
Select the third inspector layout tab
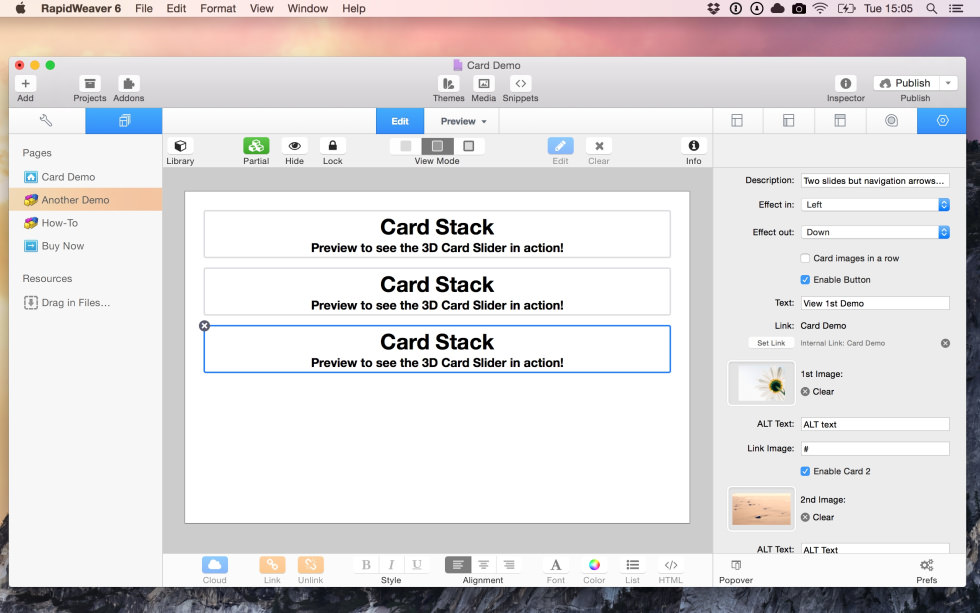pyautogui.click(x=840, y=121)
